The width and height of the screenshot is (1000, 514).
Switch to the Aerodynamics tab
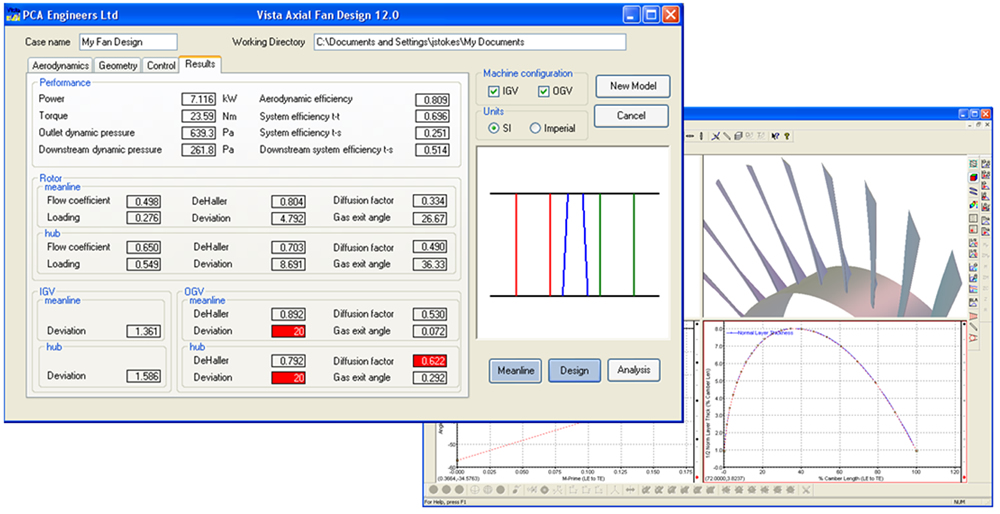tap(61, 66)
